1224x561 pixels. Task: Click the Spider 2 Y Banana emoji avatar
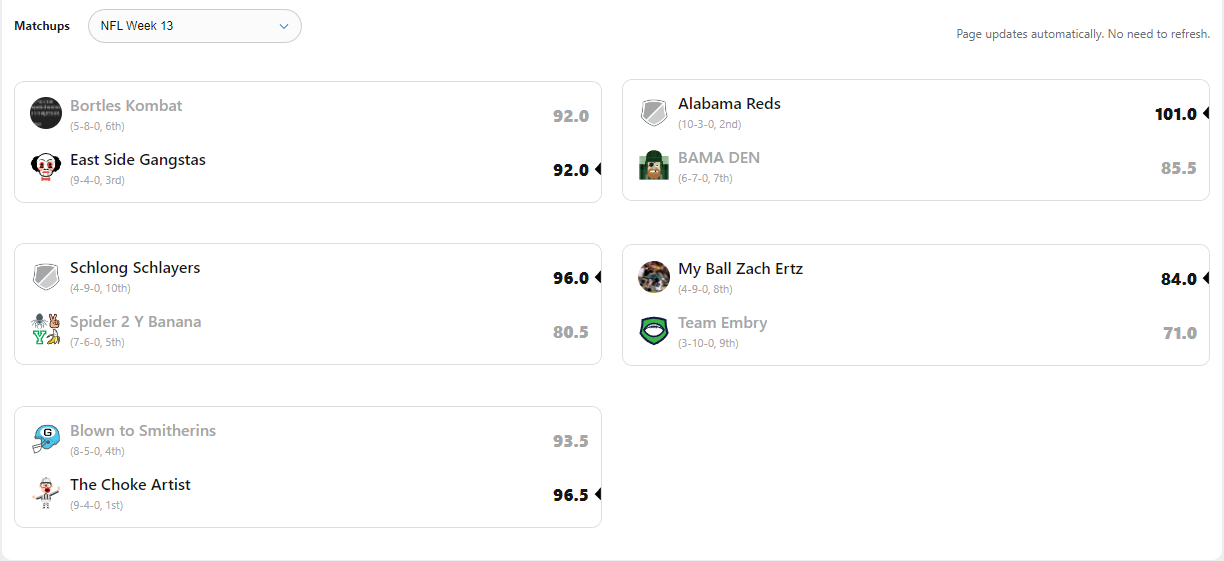pyautogui.click(x=46, y=330)
